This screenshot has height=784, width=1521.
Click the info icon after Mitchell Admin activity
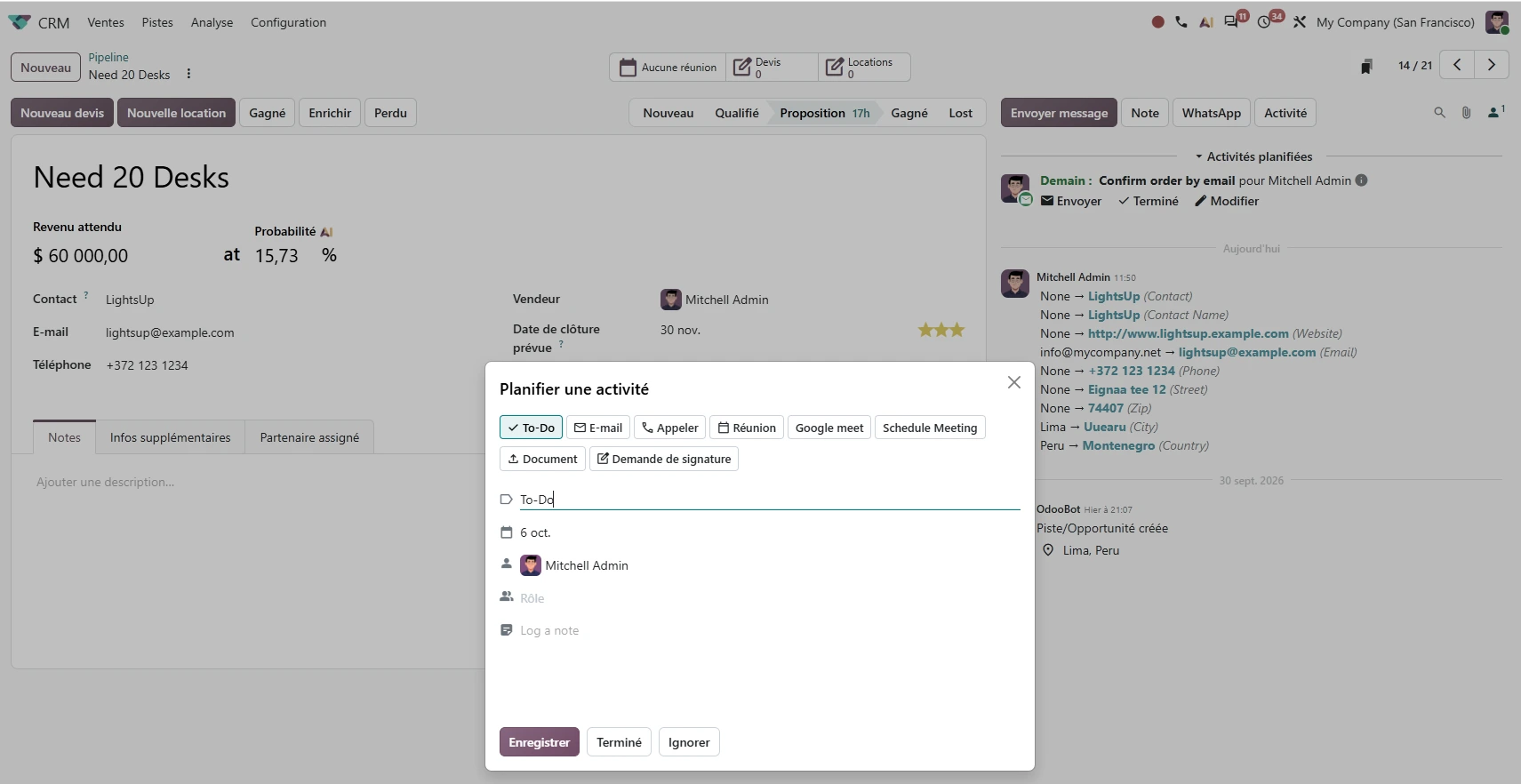tap(1362, 180)
